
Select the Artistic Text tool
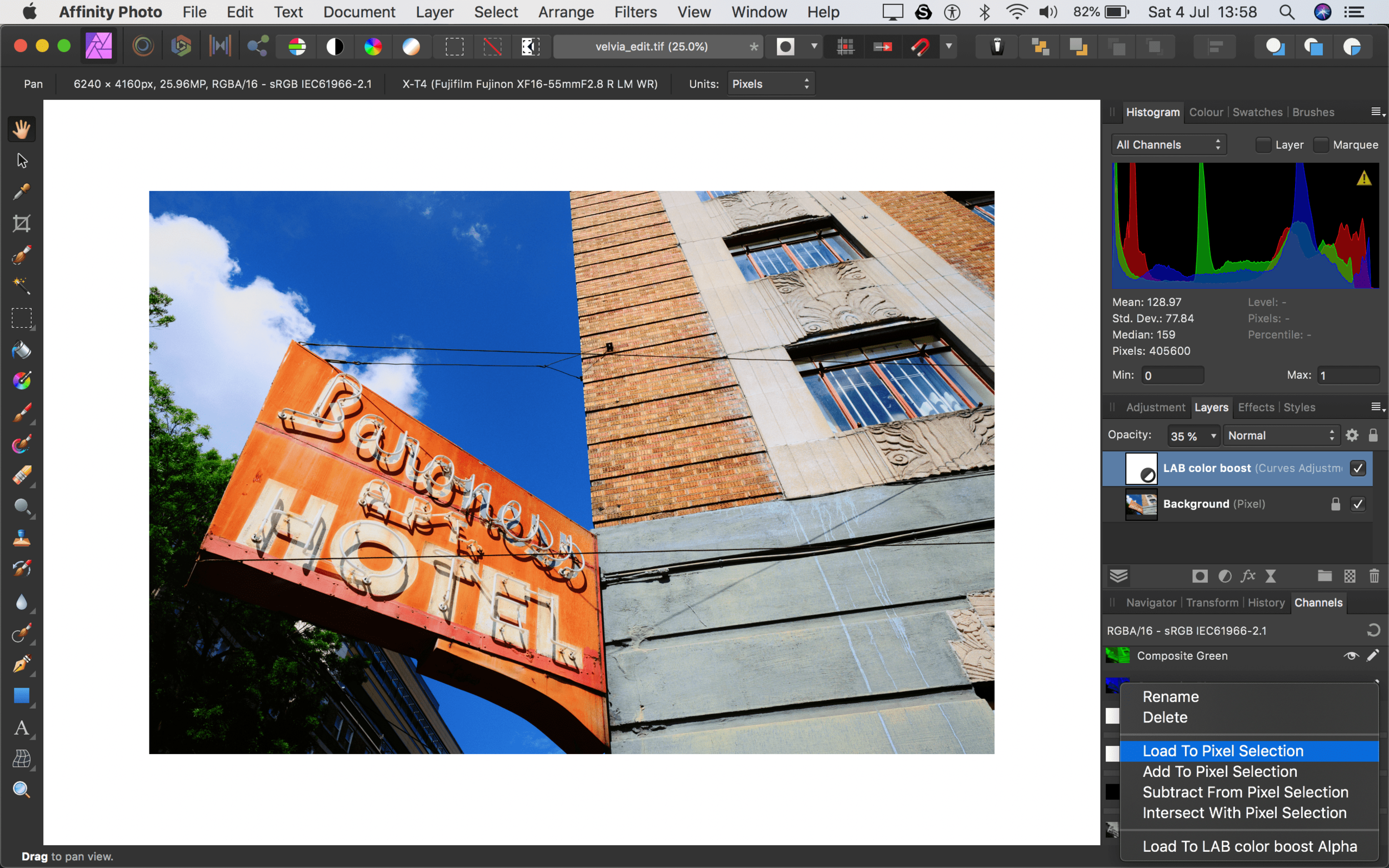(x=21, y=727)
